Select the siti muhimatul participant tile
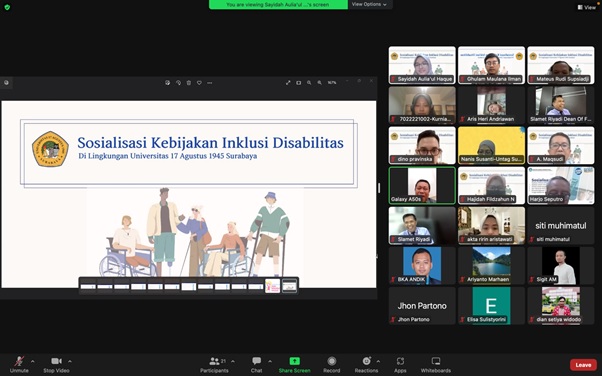Screen dimensions: 602x376 [561, 225]
